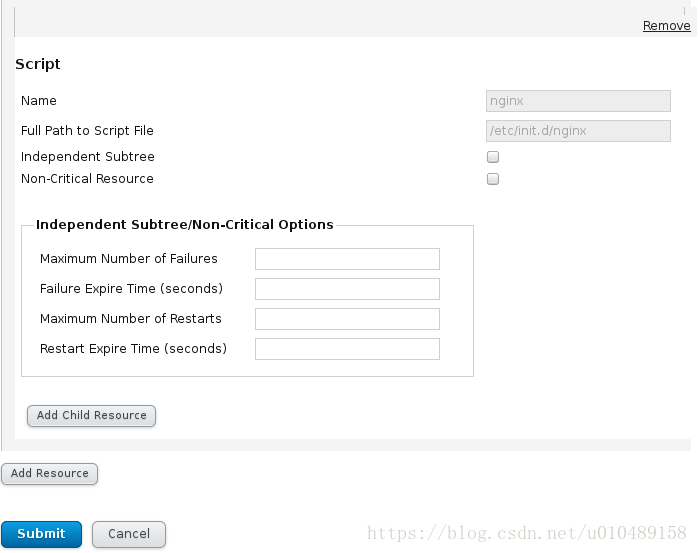The height and width of the screenshot is (553, 698).
Task: Click the Full Path to Script File label
Action: tap(87, 130)
